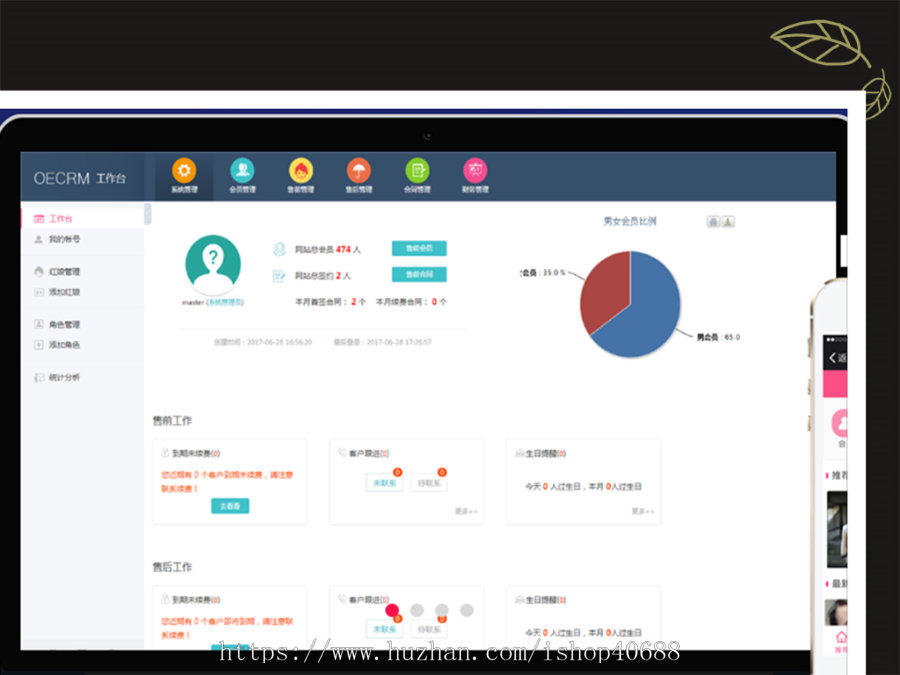The width and height of the screenshot is (900, 675).
Task: Click 去看看 in 售前 到期未续费 card
Action: (x=230, y=506)
